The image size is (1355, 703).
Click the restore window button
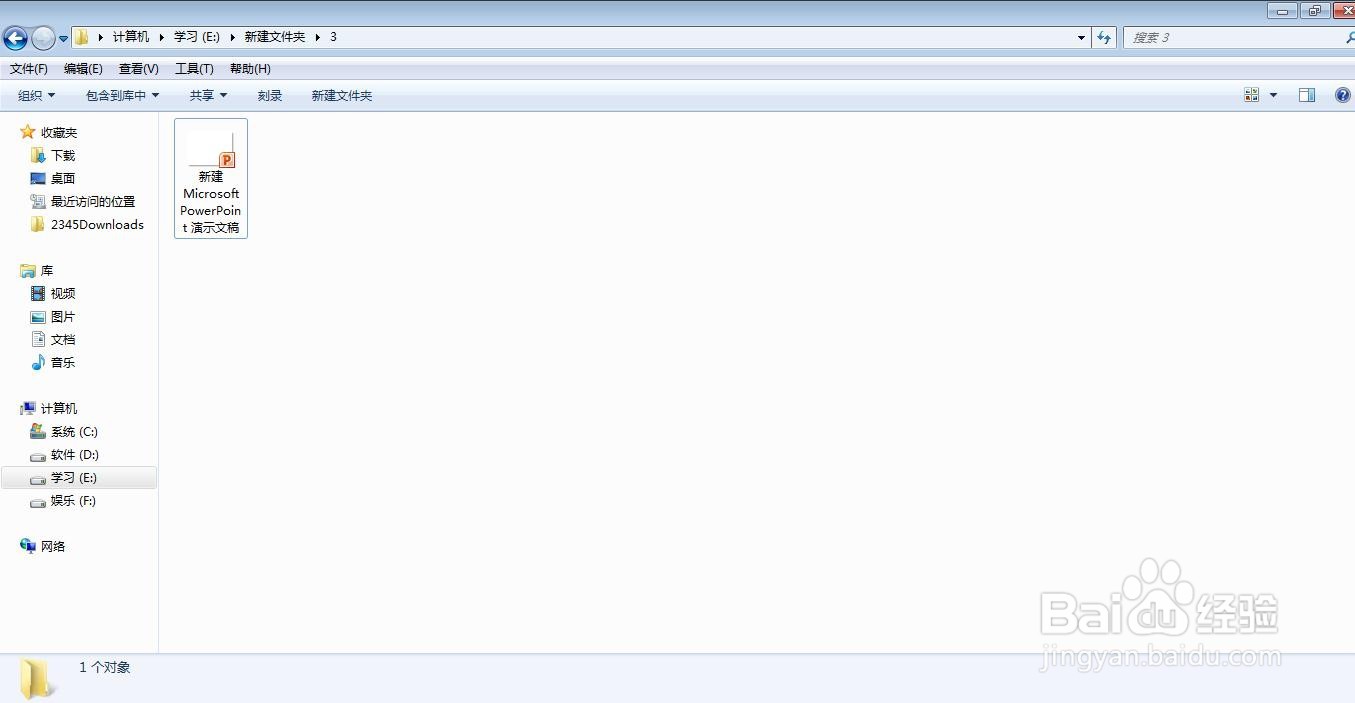1314,11
